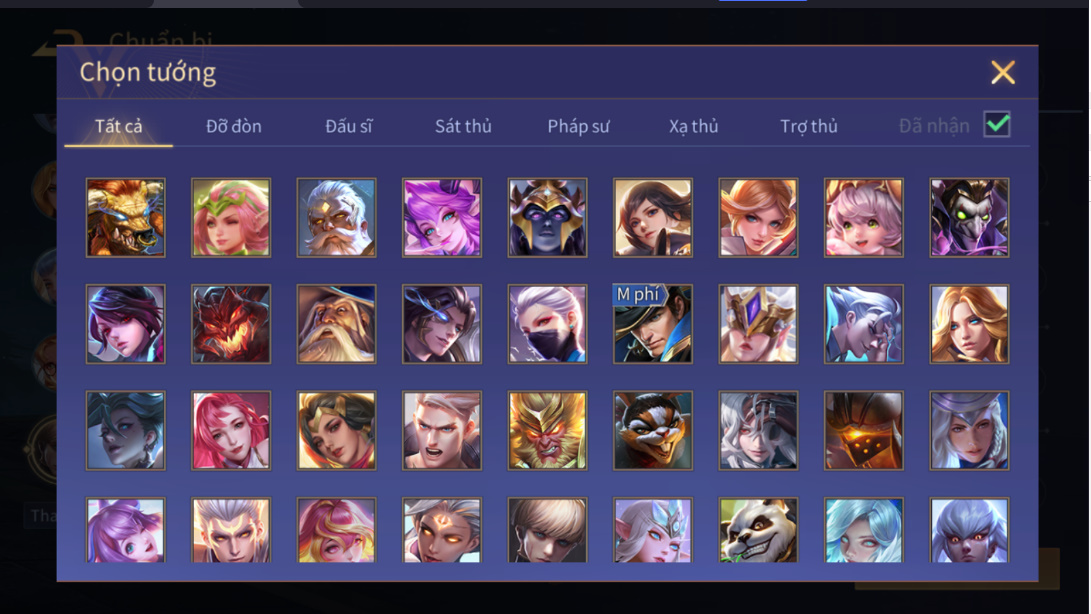
Task: Toggle the "Đã nhận" checkbox
Action: pyautogui.click(x=997, y=125)
